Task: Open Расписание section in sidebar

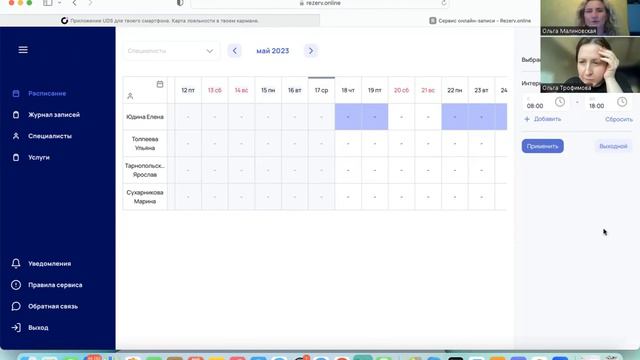Action: tap(47, 93)
